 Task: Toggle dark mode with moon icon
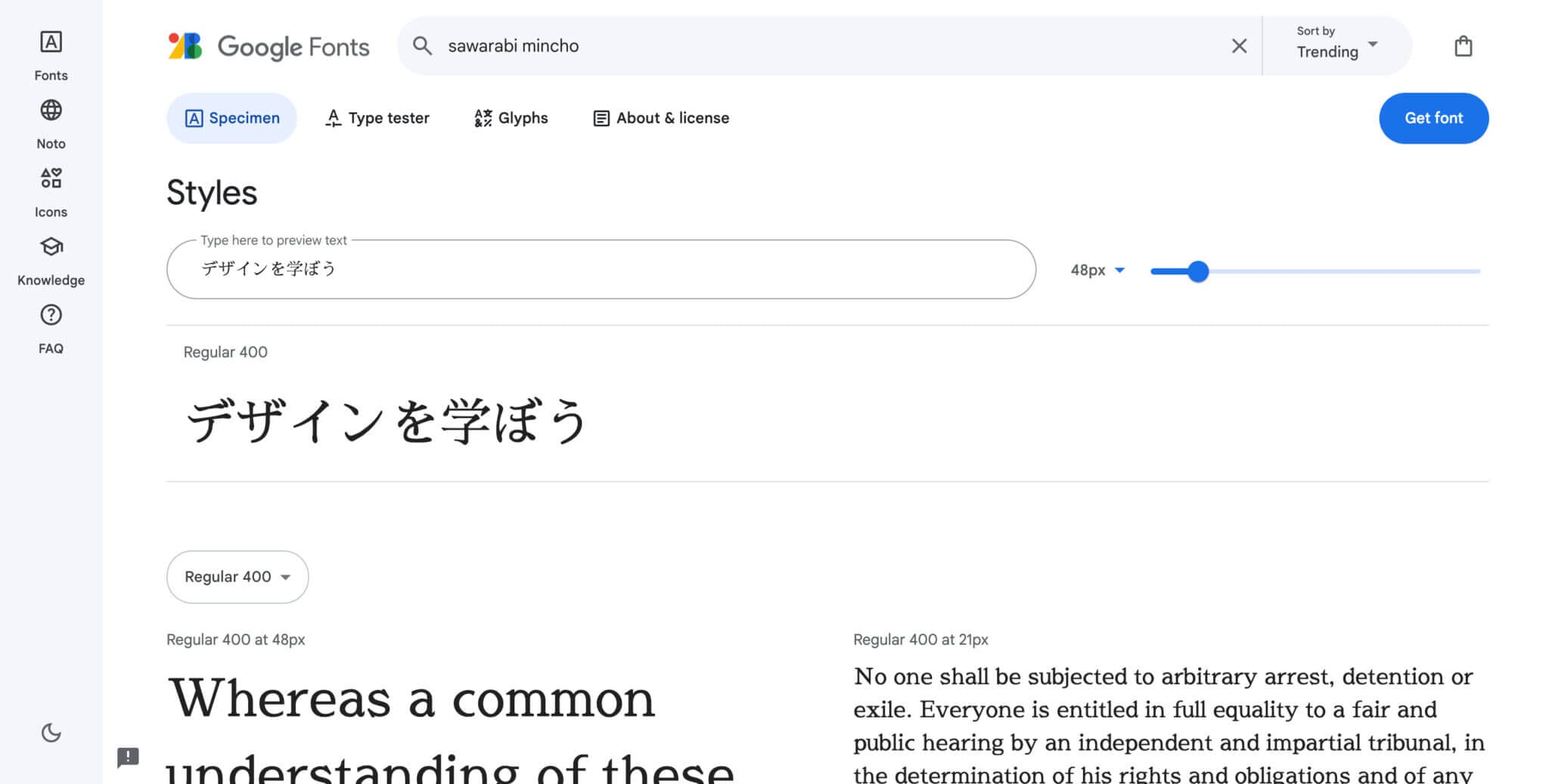[51, 732]
